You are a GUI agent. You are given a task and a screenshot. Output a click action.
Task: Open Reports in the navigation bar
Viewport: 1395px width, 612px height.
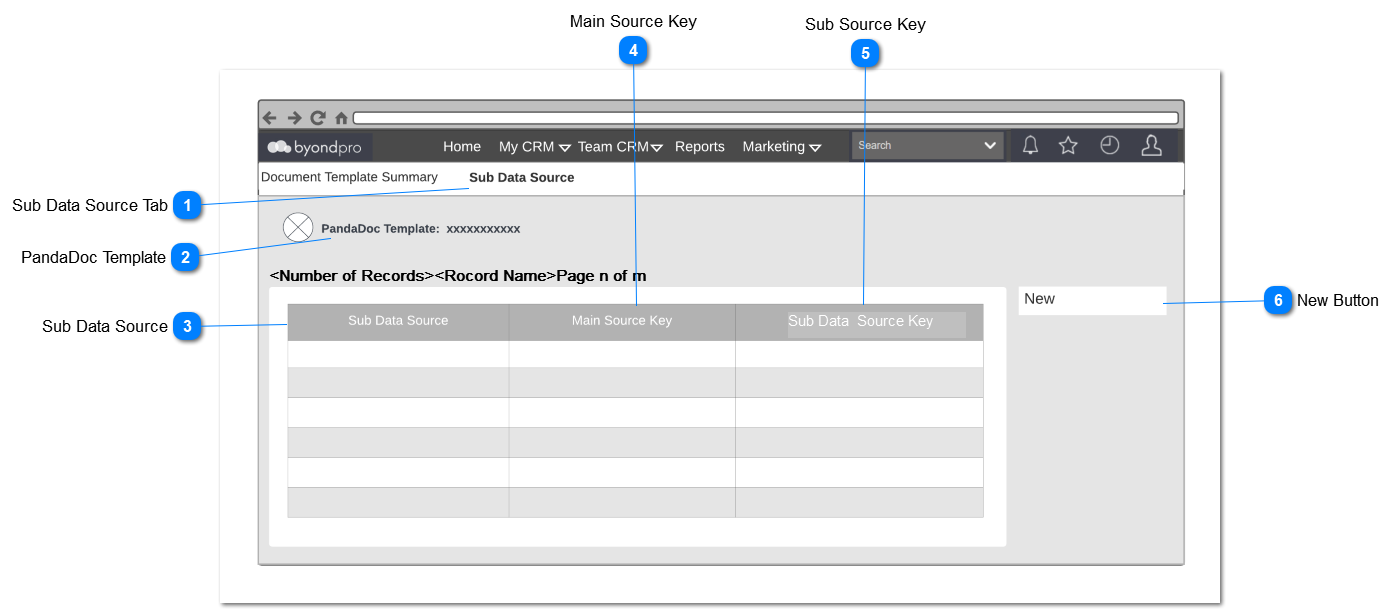[700, 147]
